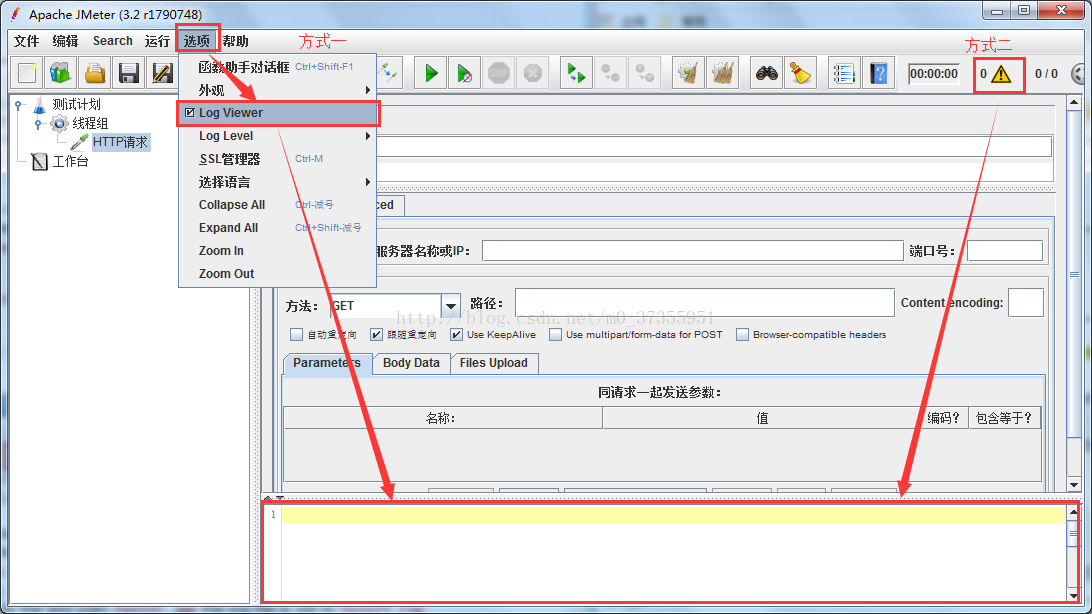Click the 线程组 gear icon
The image size is (1092, 614).
tap(59, 124)
